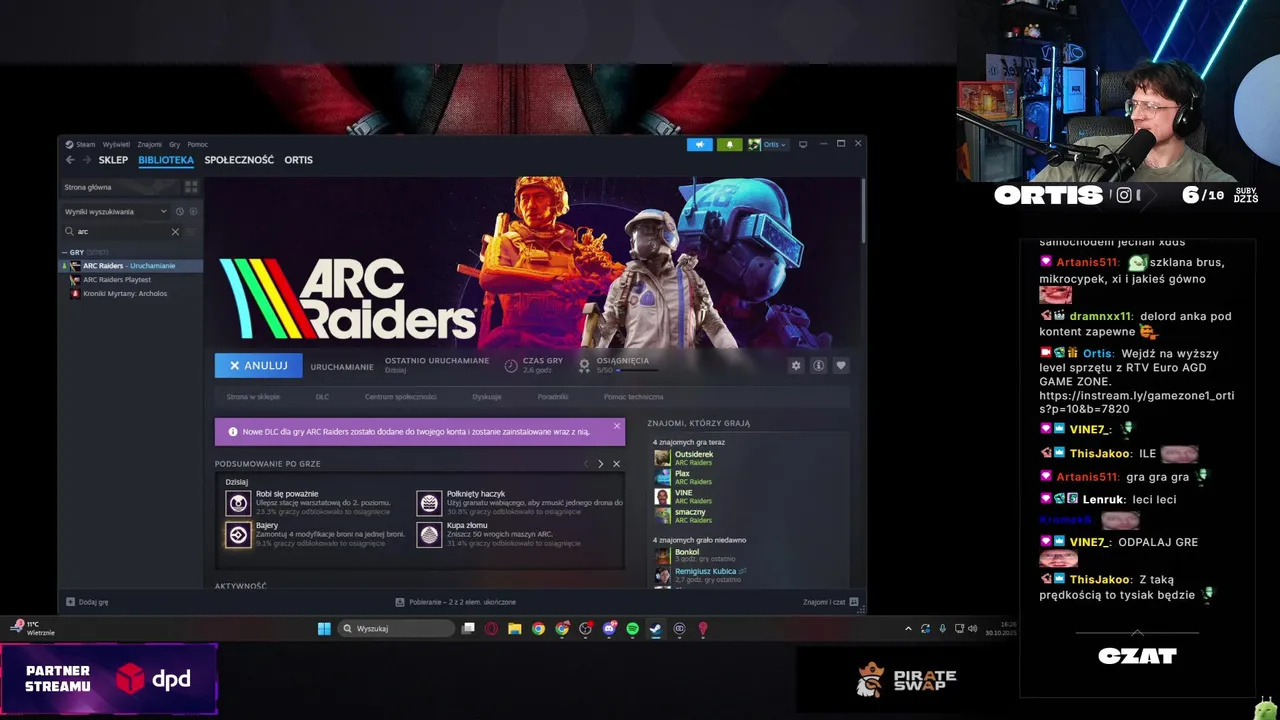Viewport: 1280px width, 720px height.
Task: Click the Steam back navigation arrow
Action: tap(70, 160)
